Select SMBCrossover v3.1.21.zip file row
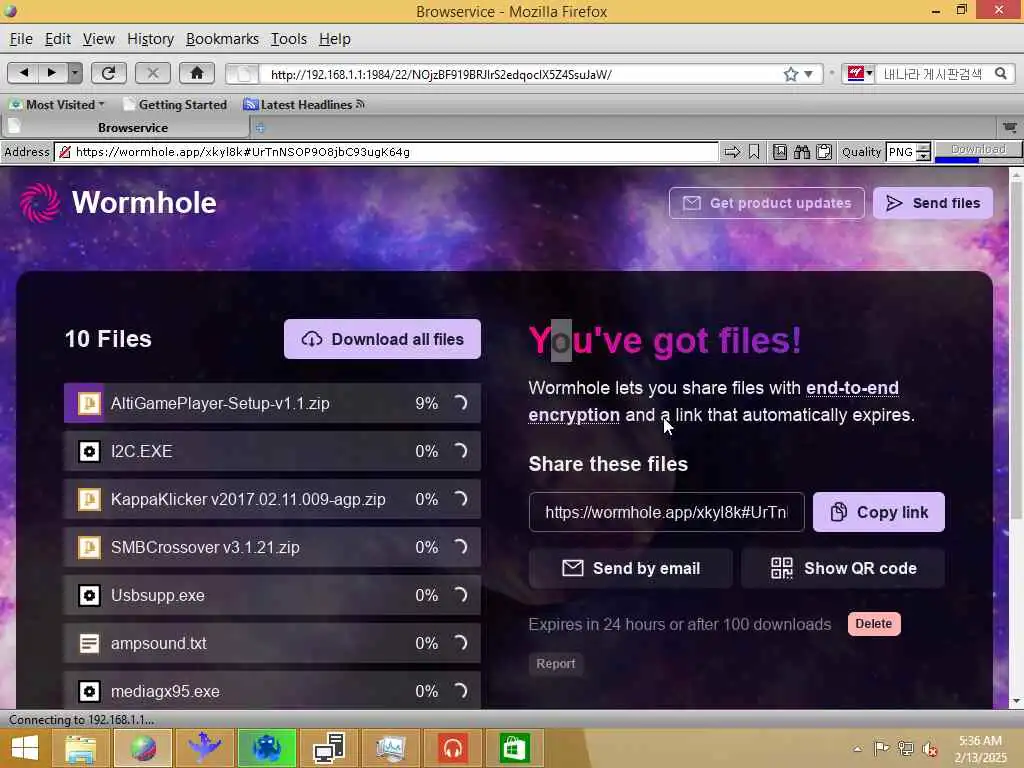The height and width of the screenshot is (768, 1024). click(x=272, y=547)
